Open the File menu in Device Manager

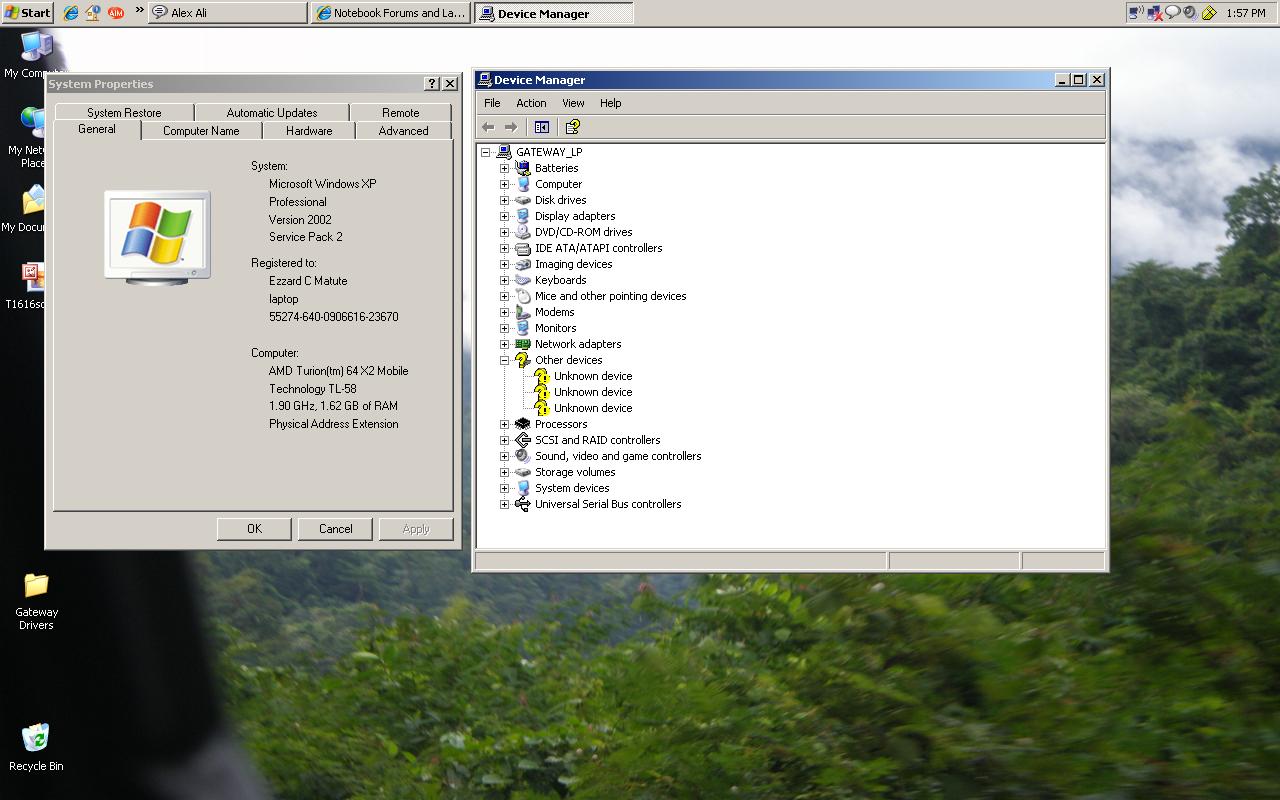pyautogui.click(x=492, y=103)
